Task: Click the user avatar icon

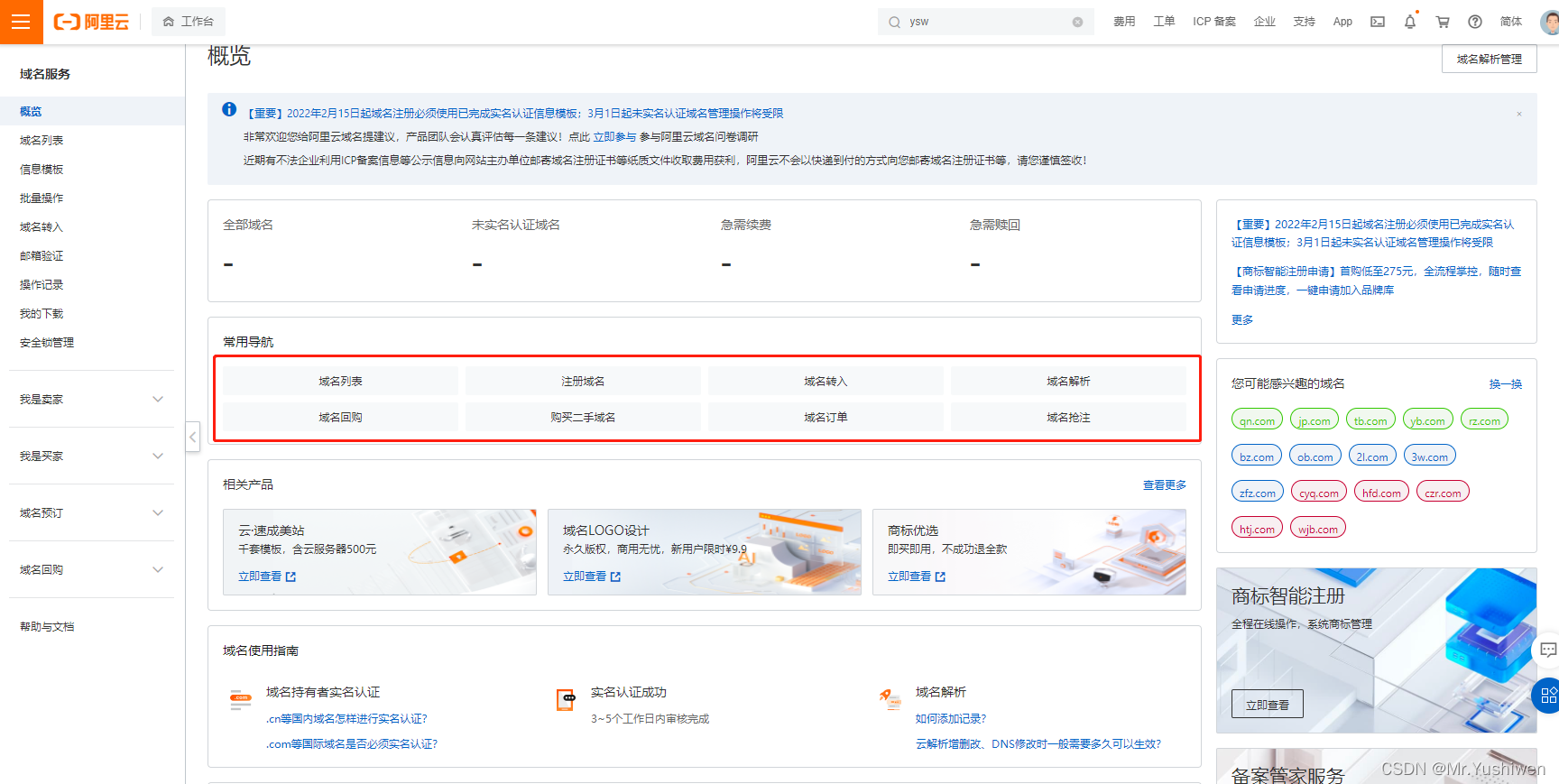Action: point(1548,22)
